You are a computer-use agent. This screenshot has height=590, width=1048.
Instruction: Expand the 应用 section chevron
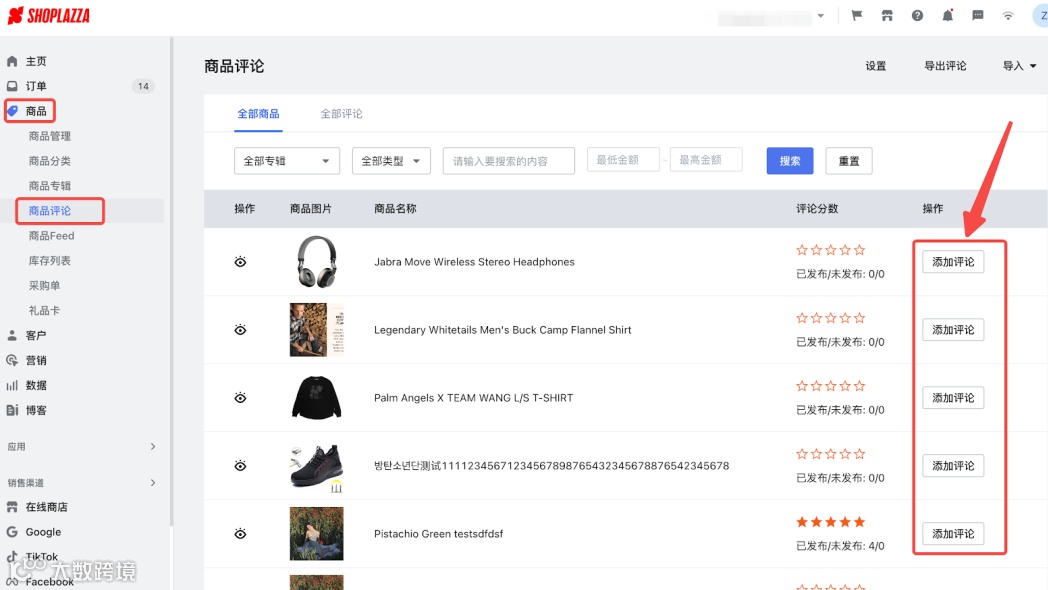(x=153, y=446)
